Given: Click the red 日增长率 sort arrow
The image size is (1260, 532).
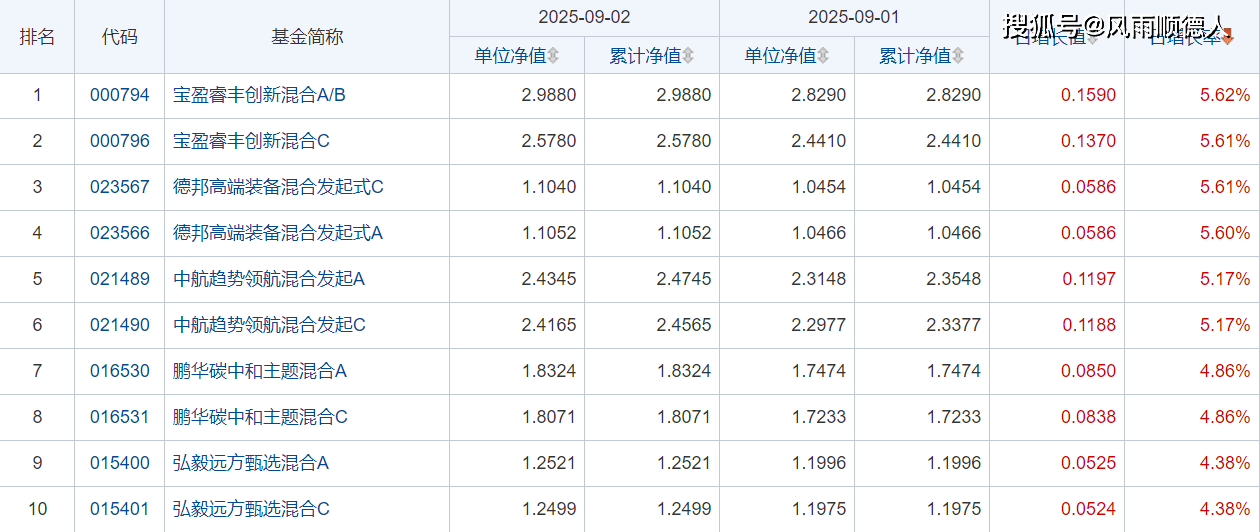Looking at the screenshot, I should pos(1228,38).
